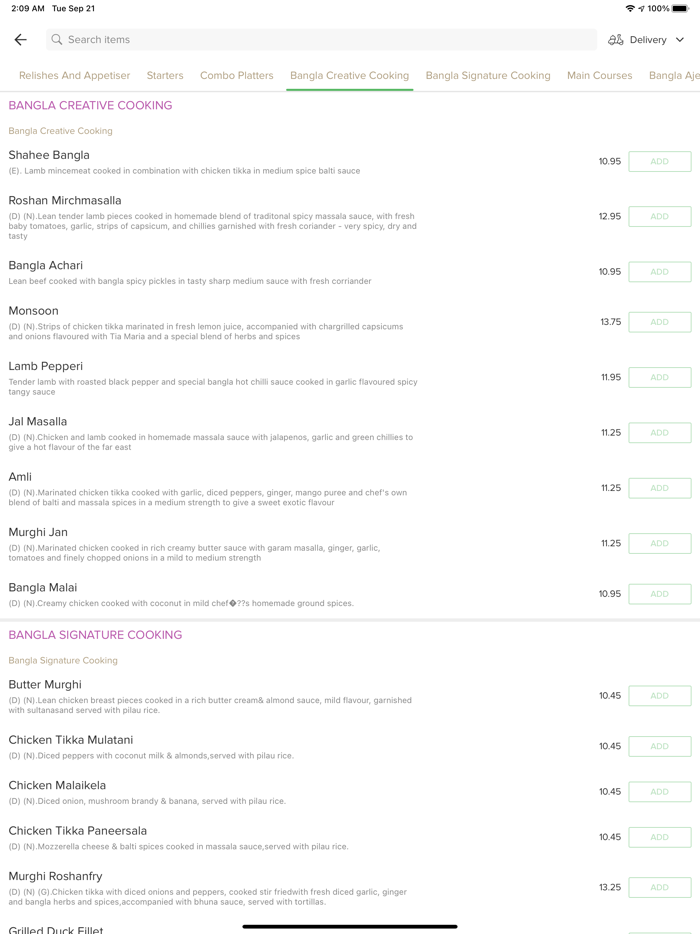Click the search magnifier icon
Image resolution: width=700 pixels, height=934 pixels.
(x=57, y=40)
